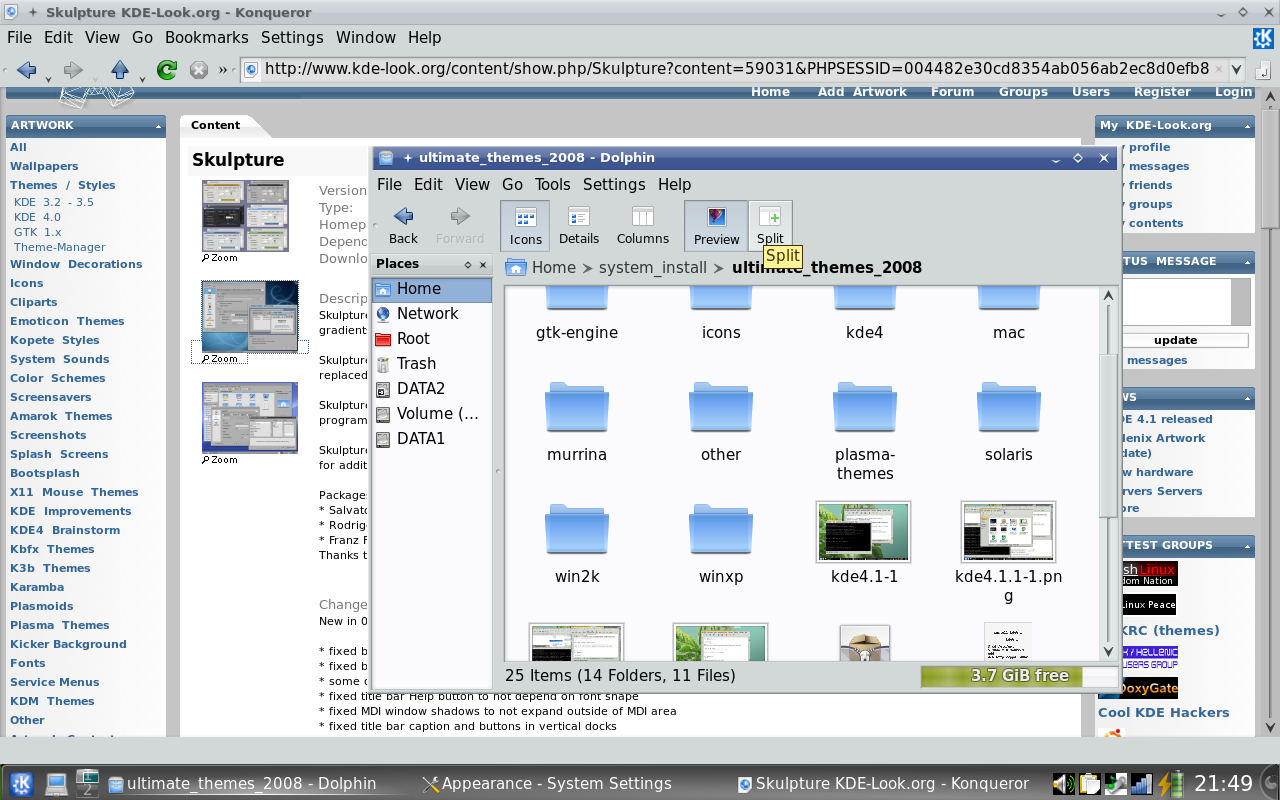Open Konqueror's URL history dropdown
The height and width of the screenshot is (800, 1280).
pyautogui.click(x=1236, y=69)
